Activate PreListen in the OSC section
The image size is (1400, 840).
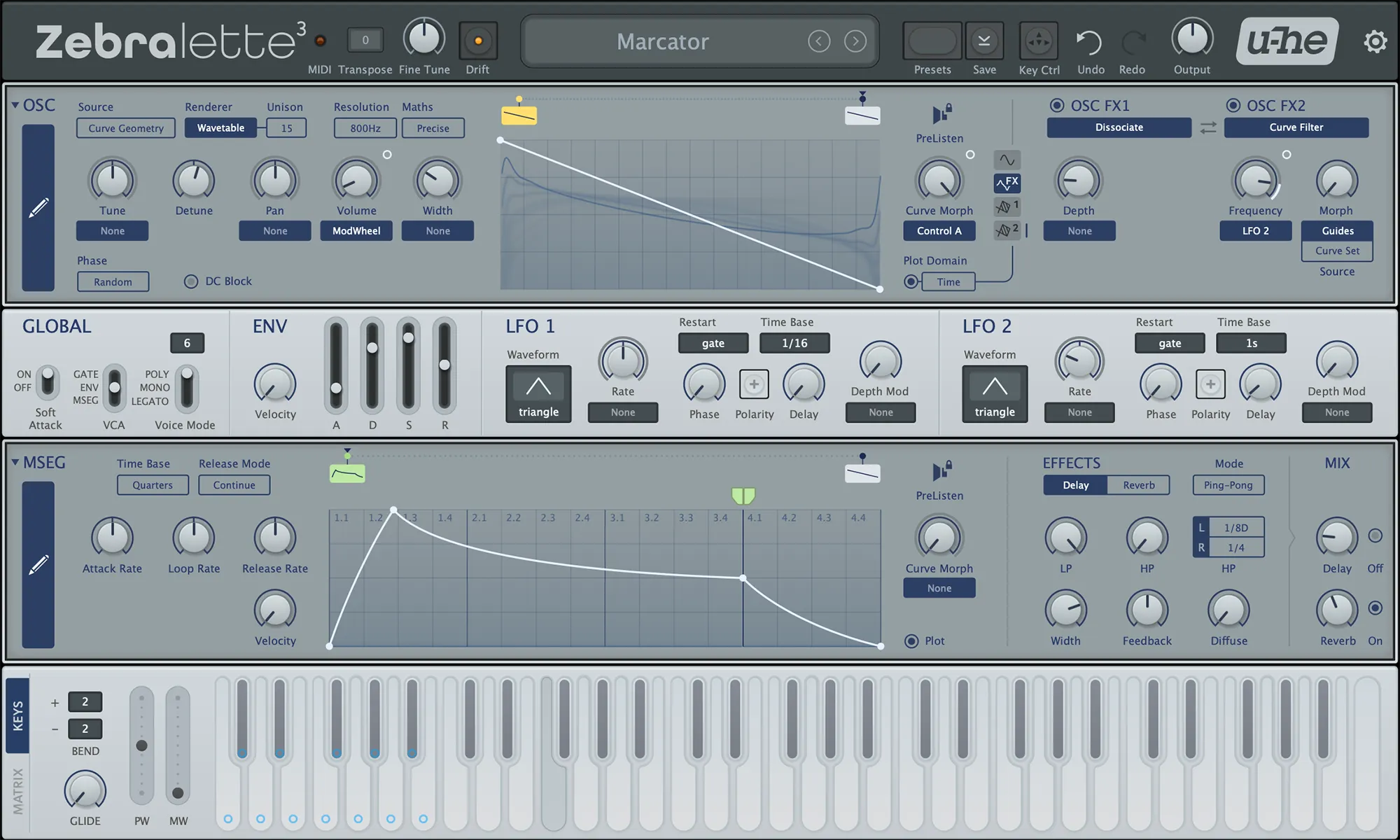pyautogui.click(x=938, y=115)
